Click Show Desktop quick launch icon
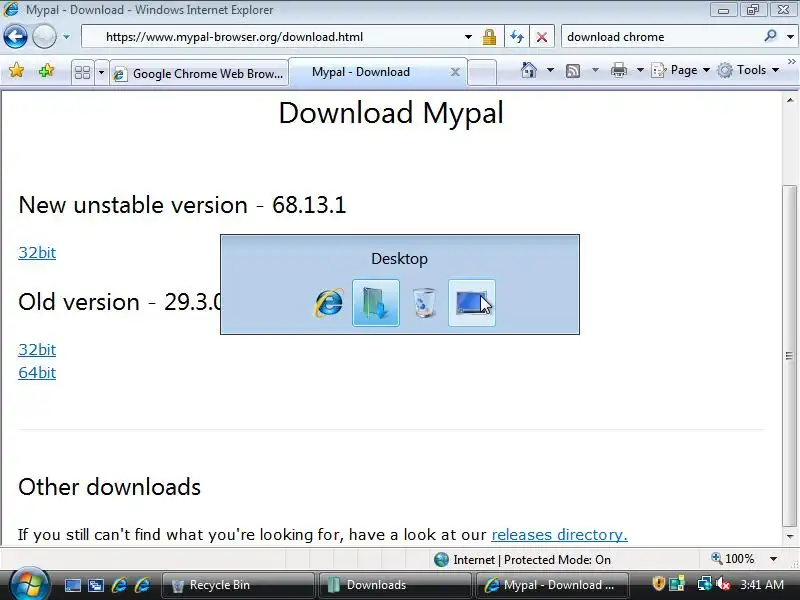Screen dimensions: 800x600 (72, 585)
